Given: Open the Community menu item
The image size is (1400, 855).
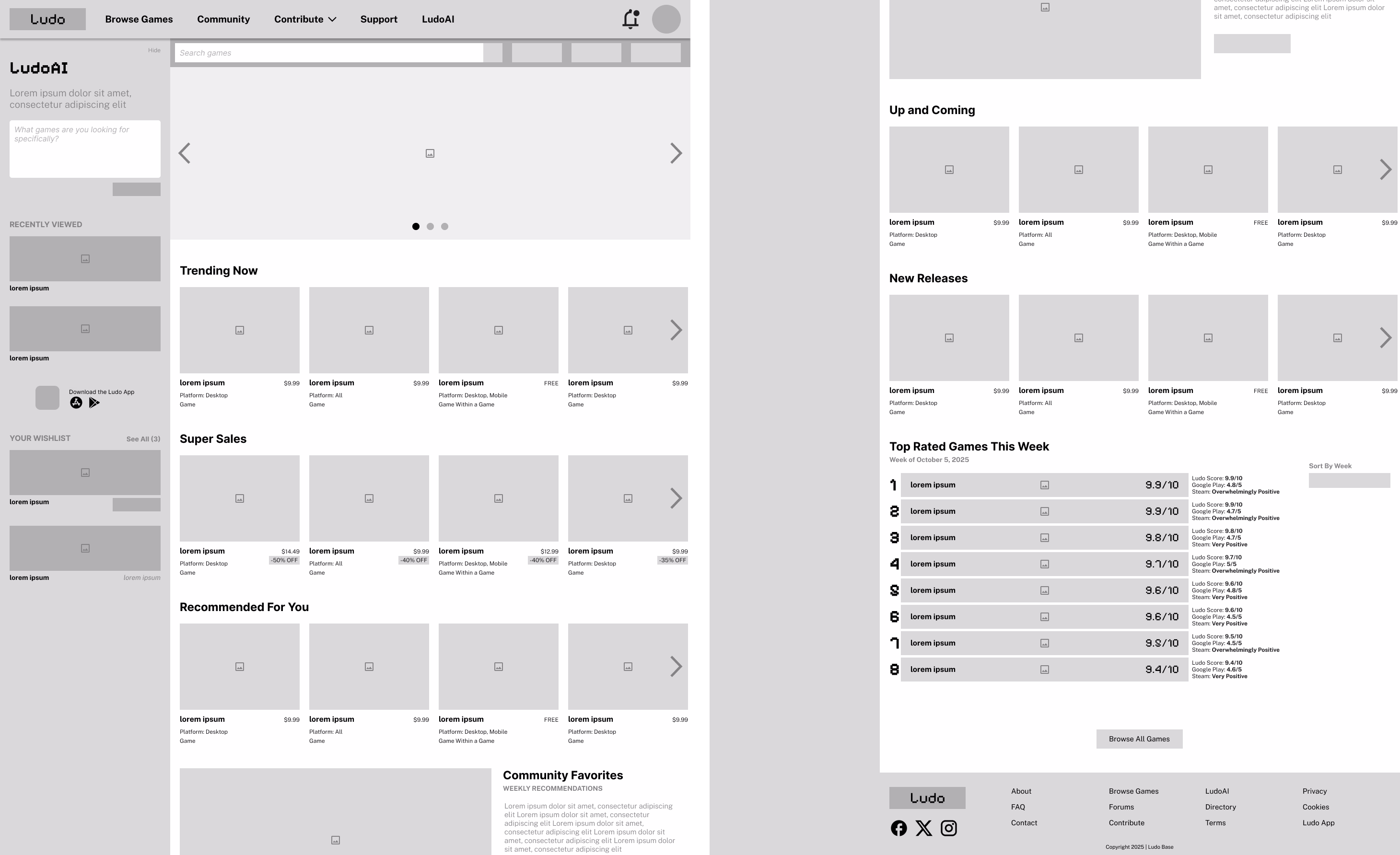Looking at the screenshot, I should 223,19.
